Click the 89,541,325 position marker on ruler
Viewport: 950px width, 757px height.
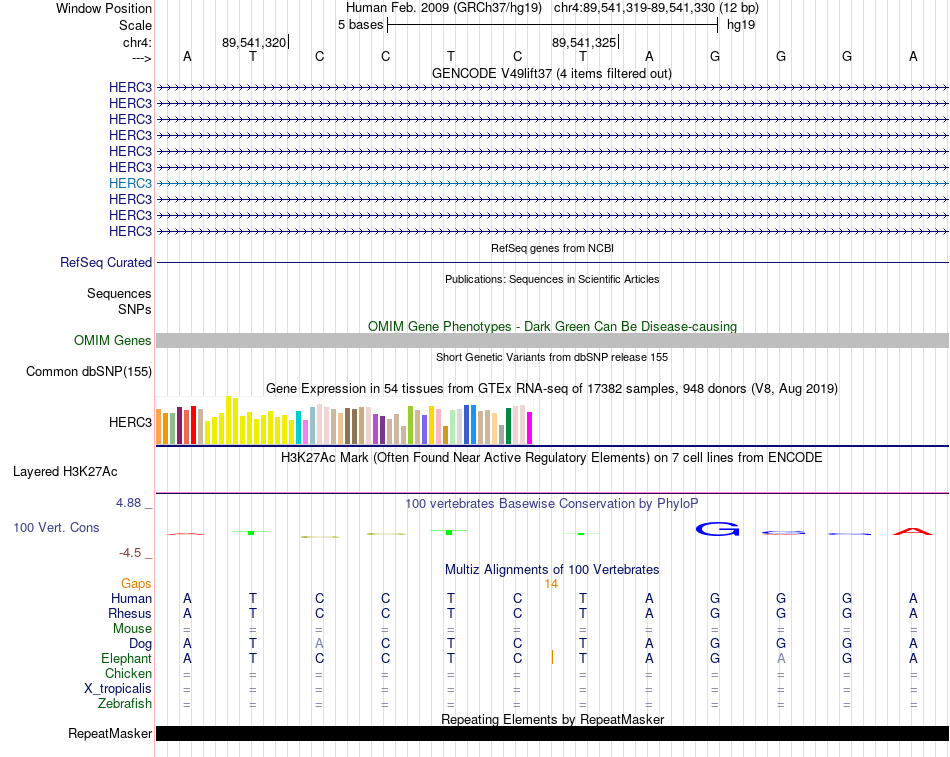(584, 42)
